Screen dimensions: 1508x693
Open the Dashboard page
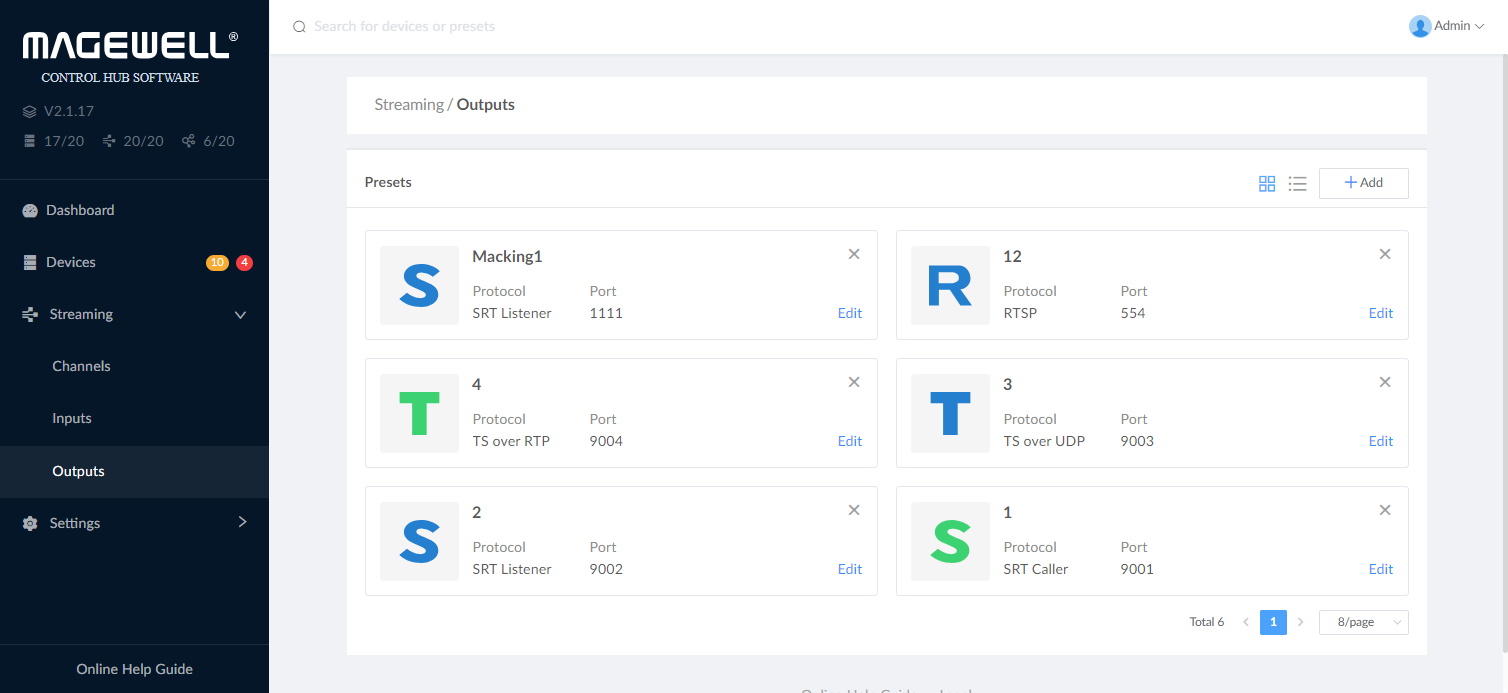click(x=80, y=210)
